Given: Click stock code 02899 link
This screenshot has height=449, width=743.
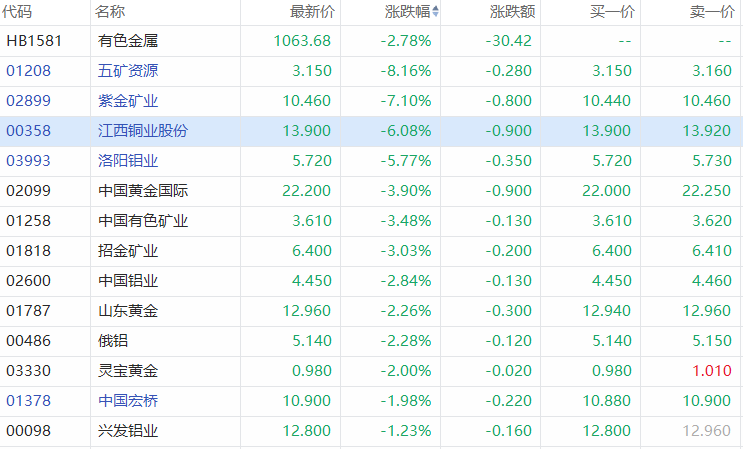Looking at the screenshot, I should [28, 101].
